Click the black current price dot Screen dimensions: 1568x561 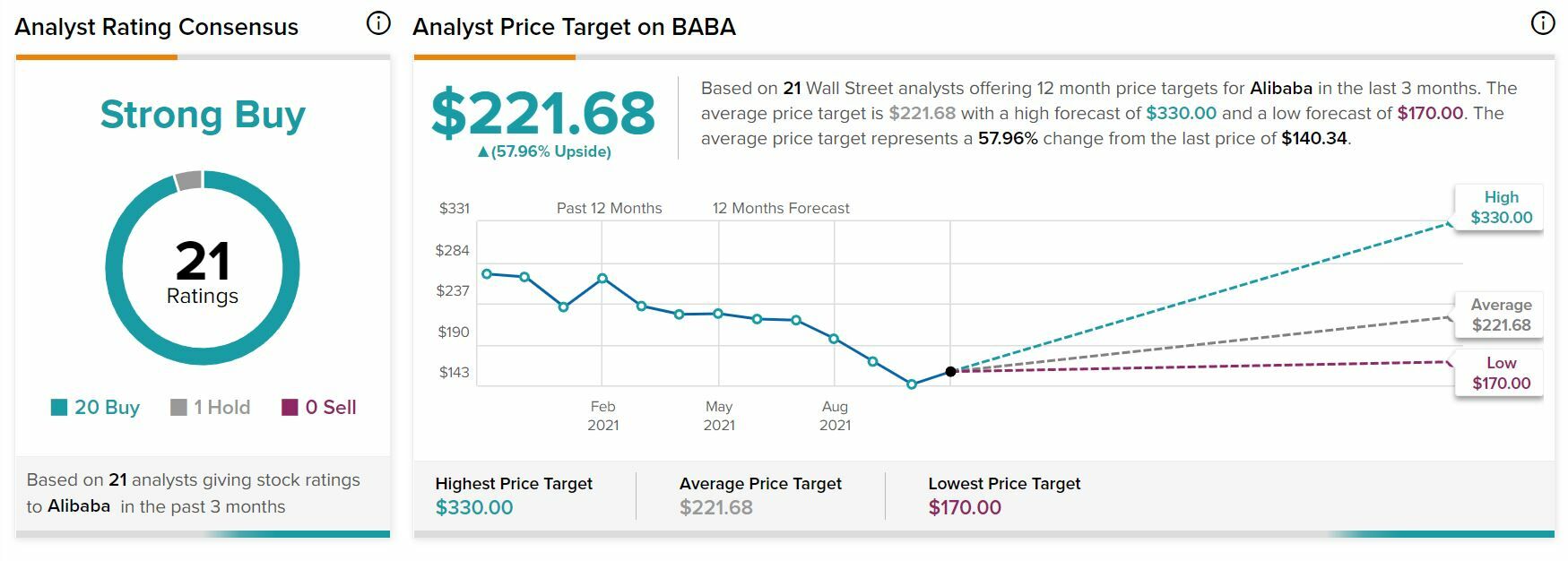(x=950, y=371)
